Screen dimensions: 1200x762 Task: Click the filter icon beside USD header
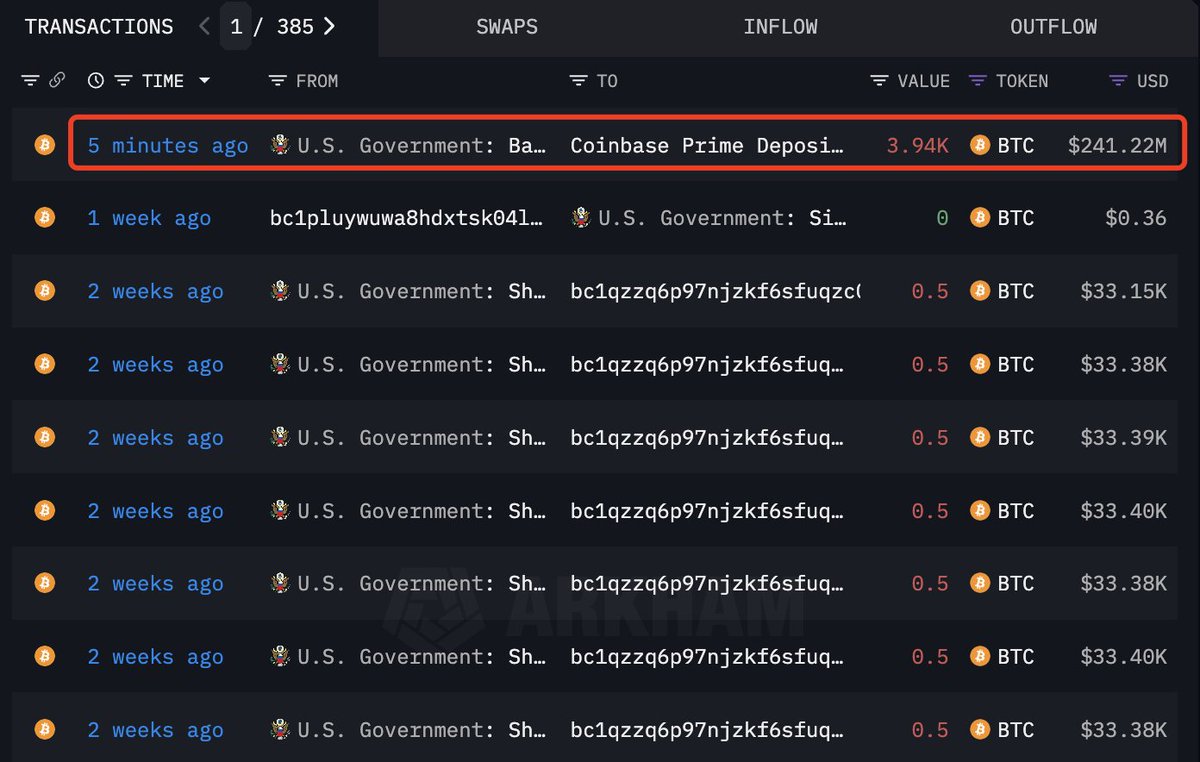(1113, 80)
